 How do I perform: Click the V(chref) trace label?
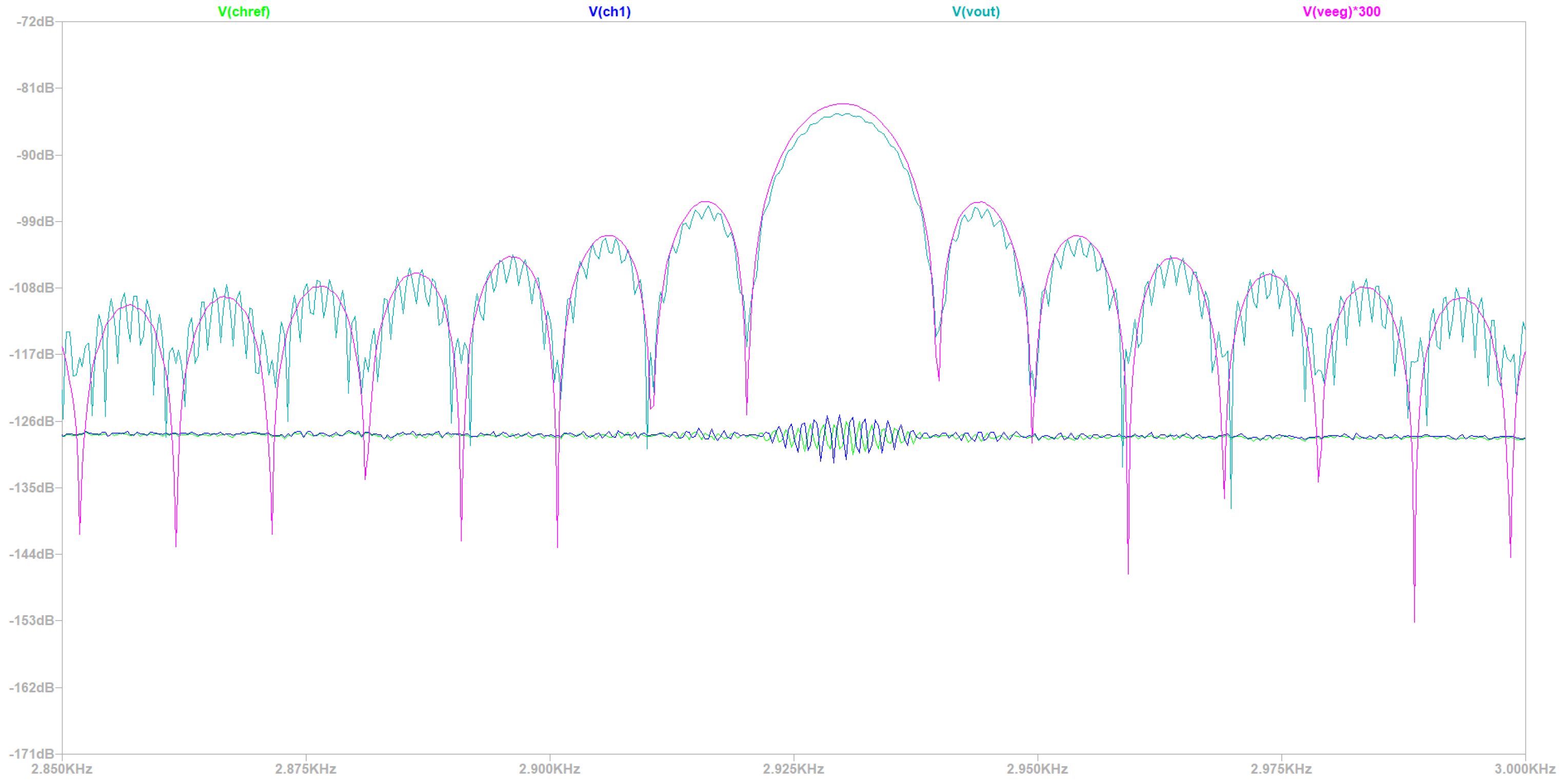pos(244,12)
